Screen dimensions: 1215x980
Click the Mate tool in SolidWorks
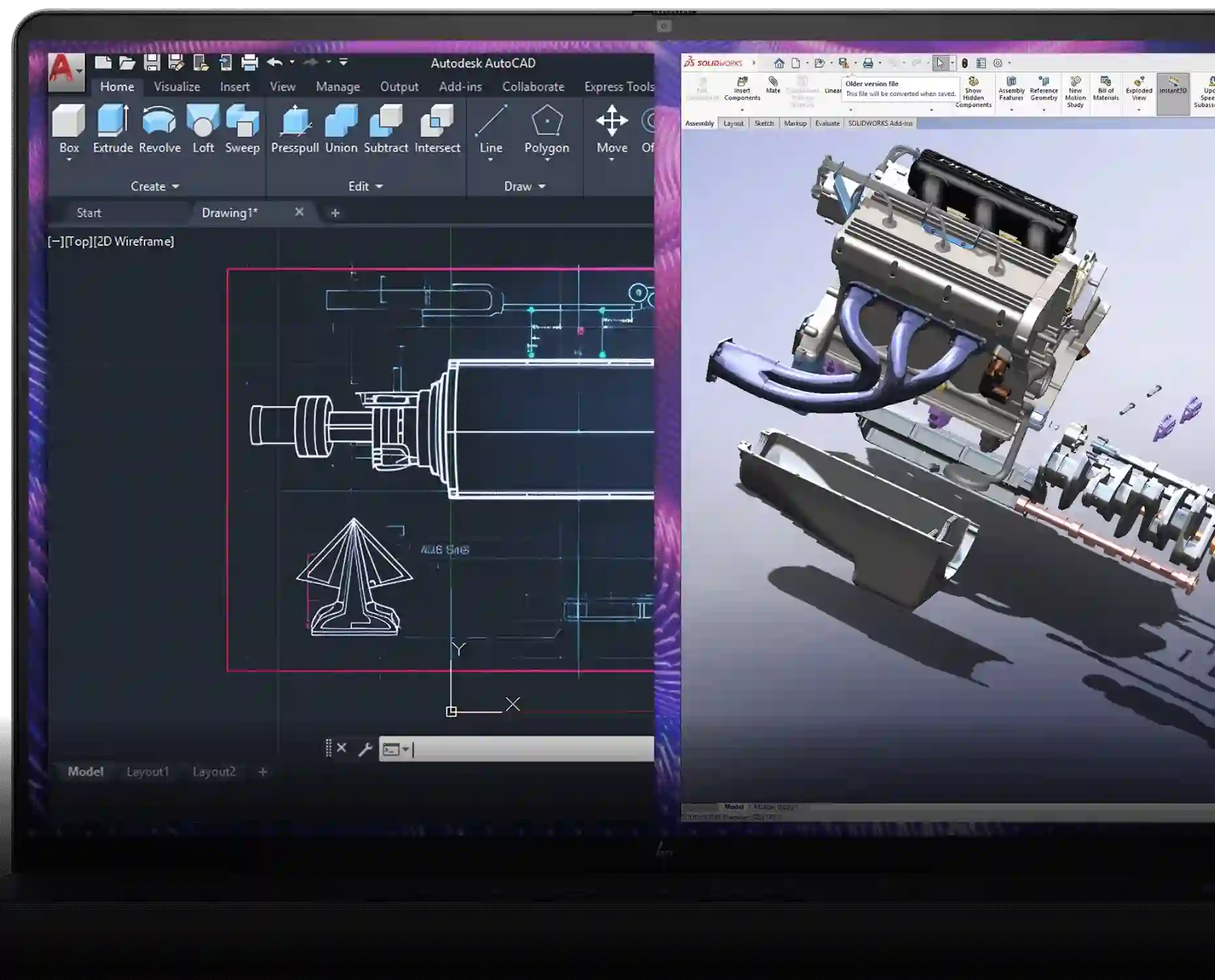[x=773, y=86]
